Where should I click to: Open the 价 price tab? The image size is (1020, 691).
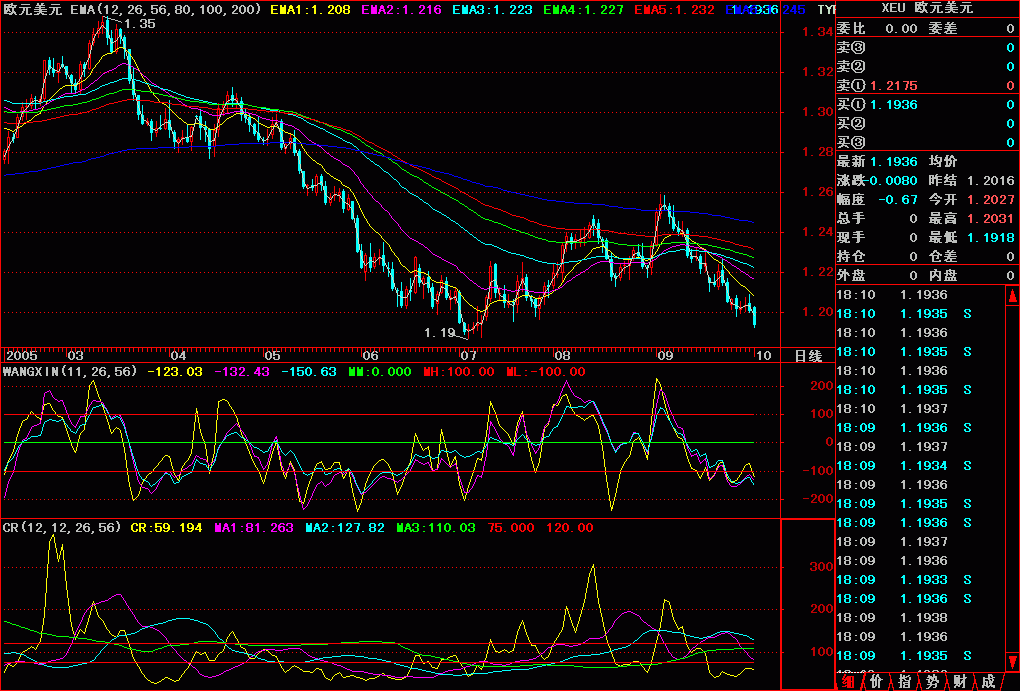[876, 681]
